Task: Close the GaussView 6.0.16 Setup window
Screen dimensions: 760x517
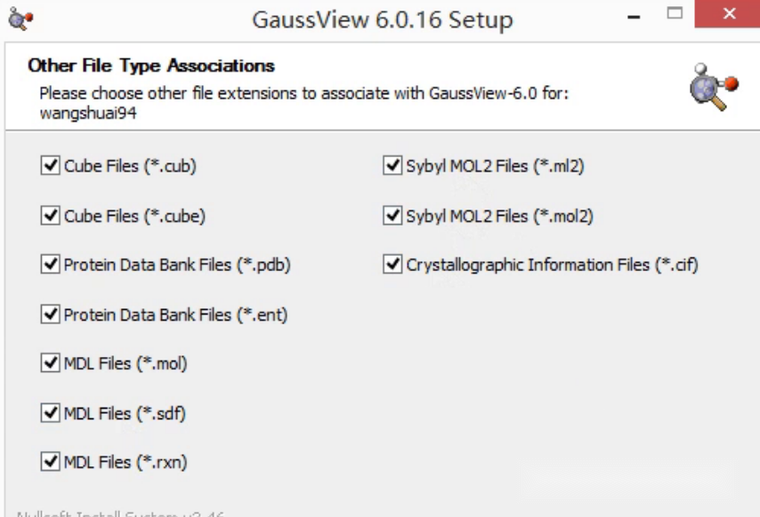Action: point(728,14)
